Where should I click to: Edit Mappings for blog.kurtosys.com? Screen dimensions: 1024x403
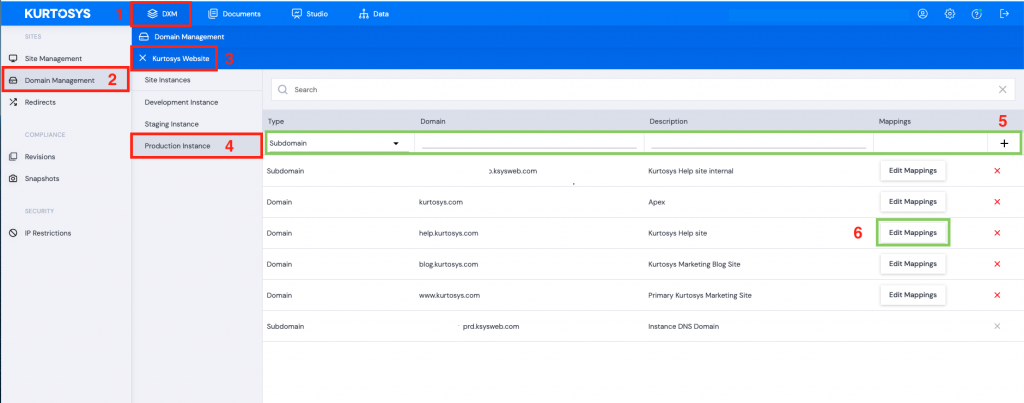tap(913, 264)
